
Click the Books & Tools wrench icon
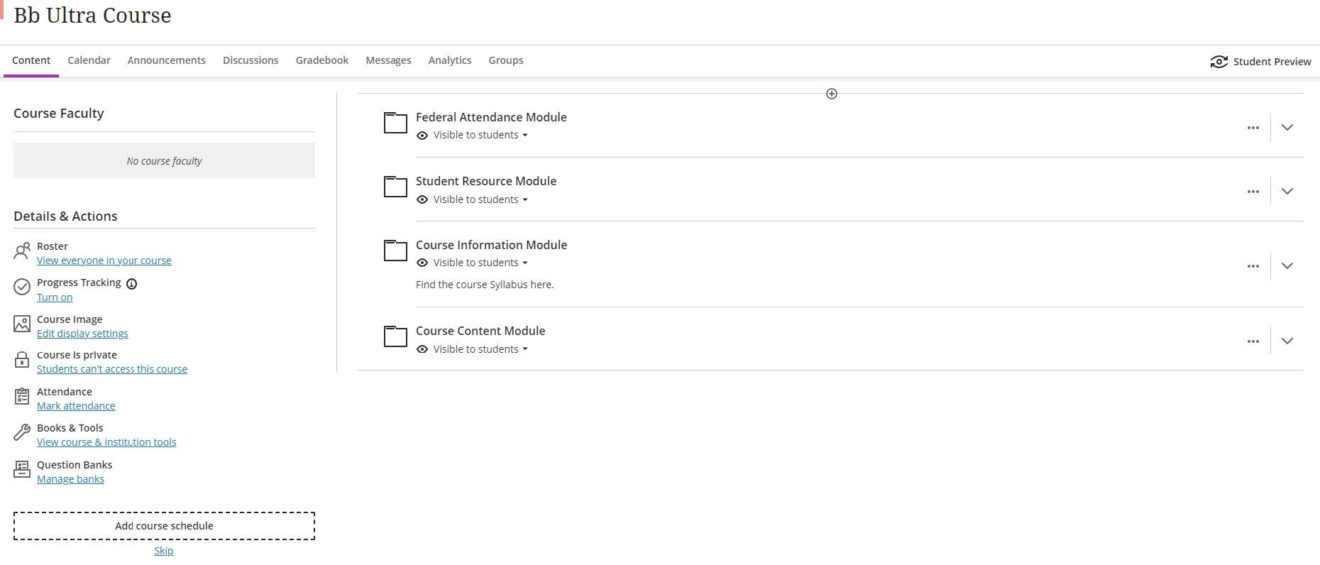pyautogui.click(x=22, y=433)
